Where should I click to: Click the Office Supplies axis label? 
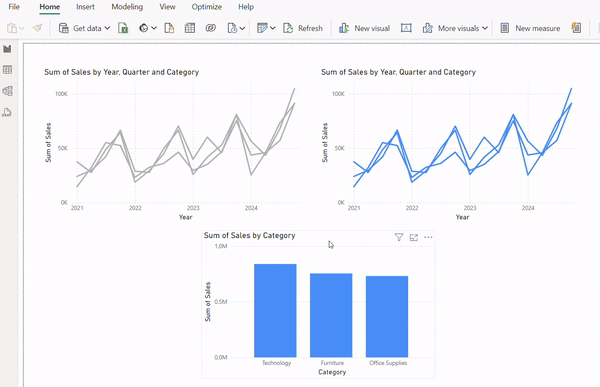[x=388, y=363]
